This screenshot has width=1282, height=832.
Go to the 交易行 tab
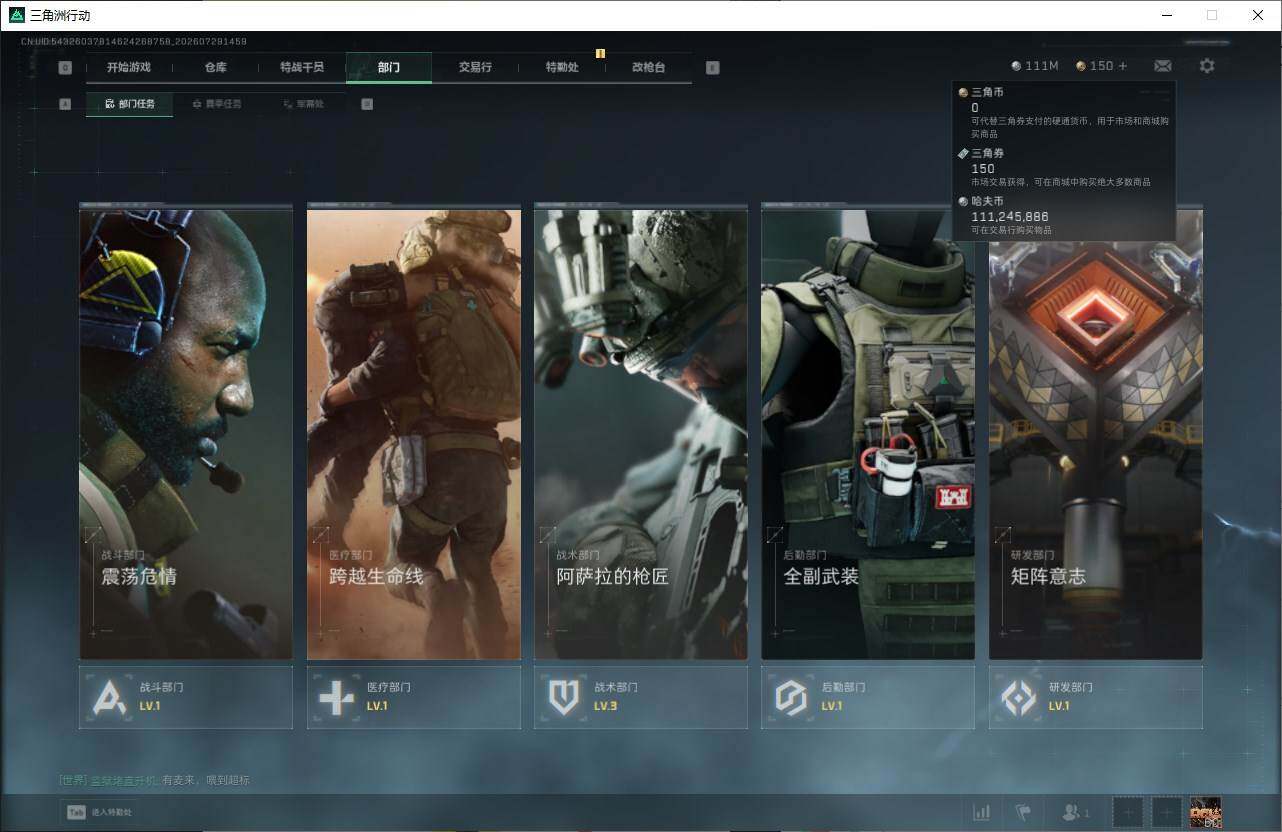tap(475, 67)
